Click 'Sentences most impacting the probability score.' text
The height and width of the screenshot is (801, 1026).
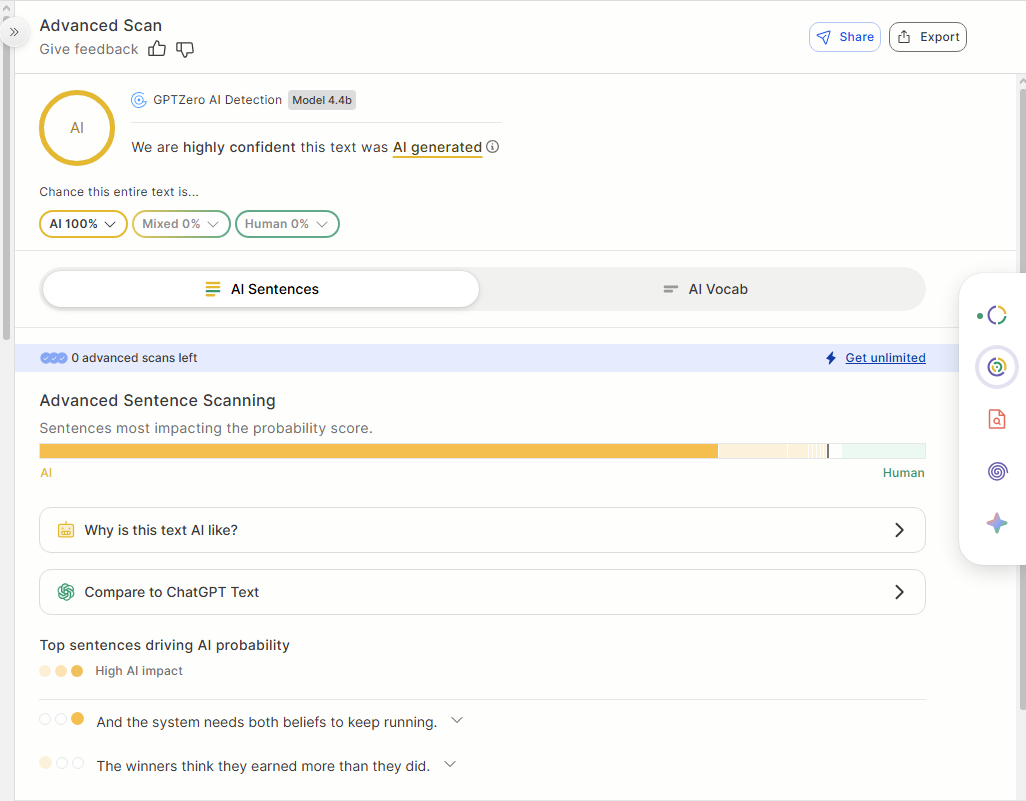point(205,428)
